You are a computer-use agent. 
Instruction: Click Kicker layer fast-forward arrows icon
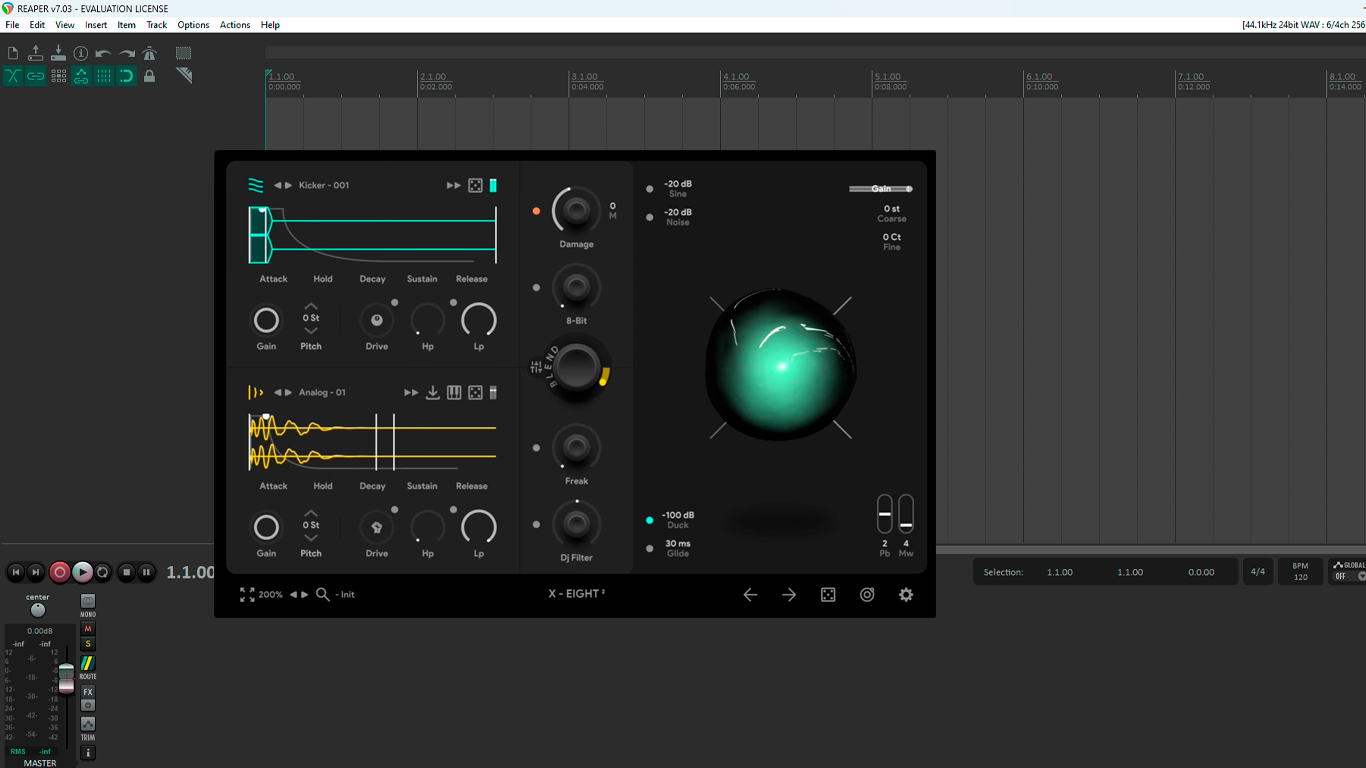pyautogui.click(x=454, y=185)
